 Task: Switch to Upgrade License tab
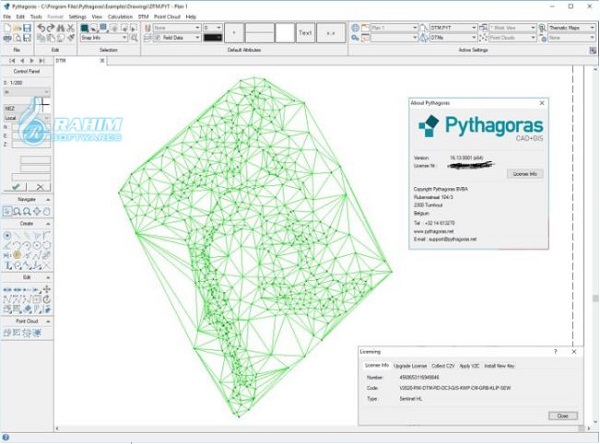[410, 366]
